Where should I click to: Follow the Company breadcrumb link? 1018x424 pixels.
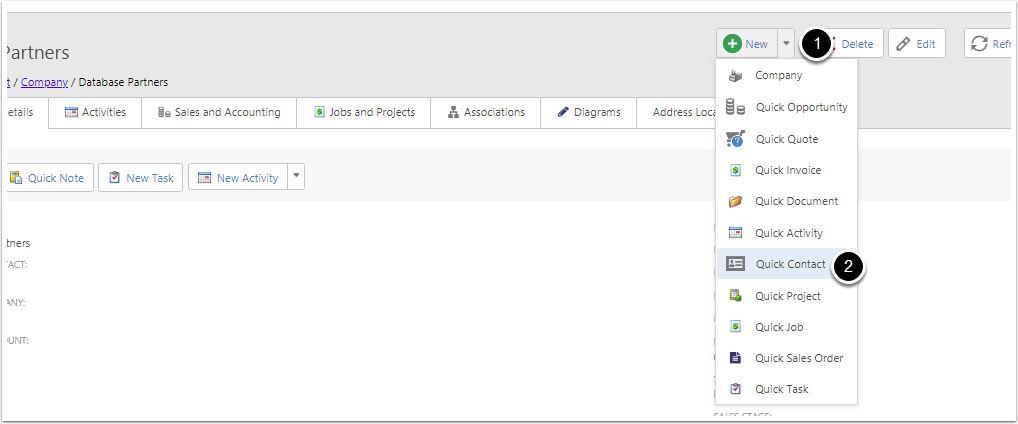pyautogui.click(x=45, y=82)
